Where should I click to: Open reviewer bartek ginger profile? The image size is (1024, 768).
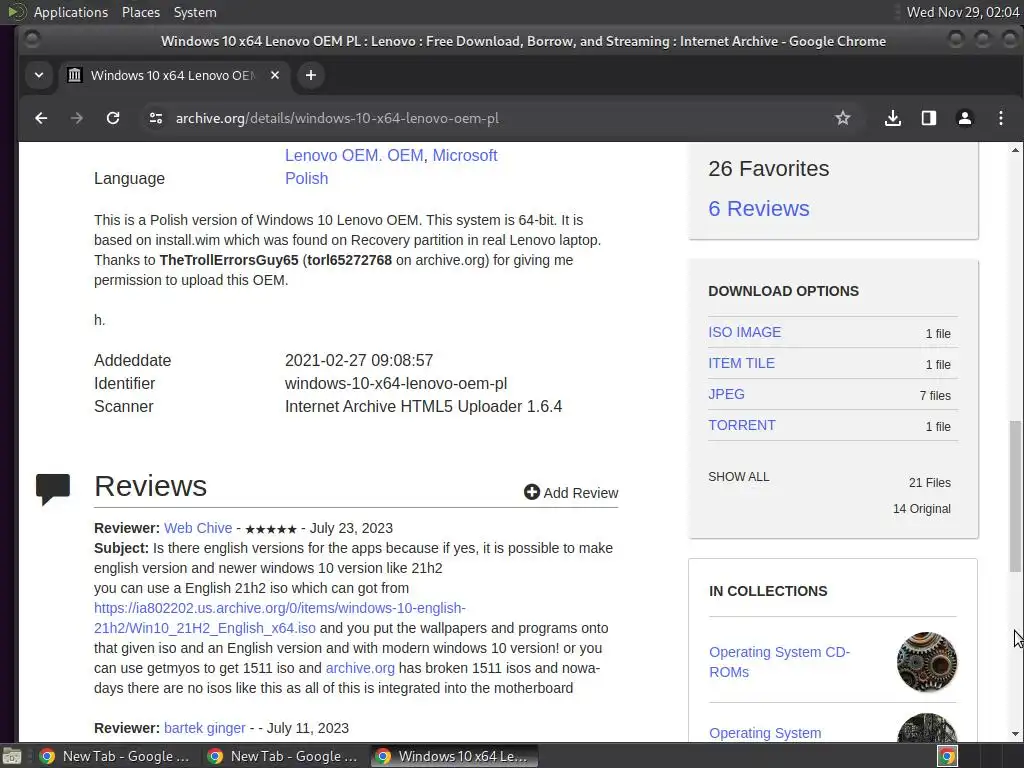pyautogui.click(x=204, y=728)
